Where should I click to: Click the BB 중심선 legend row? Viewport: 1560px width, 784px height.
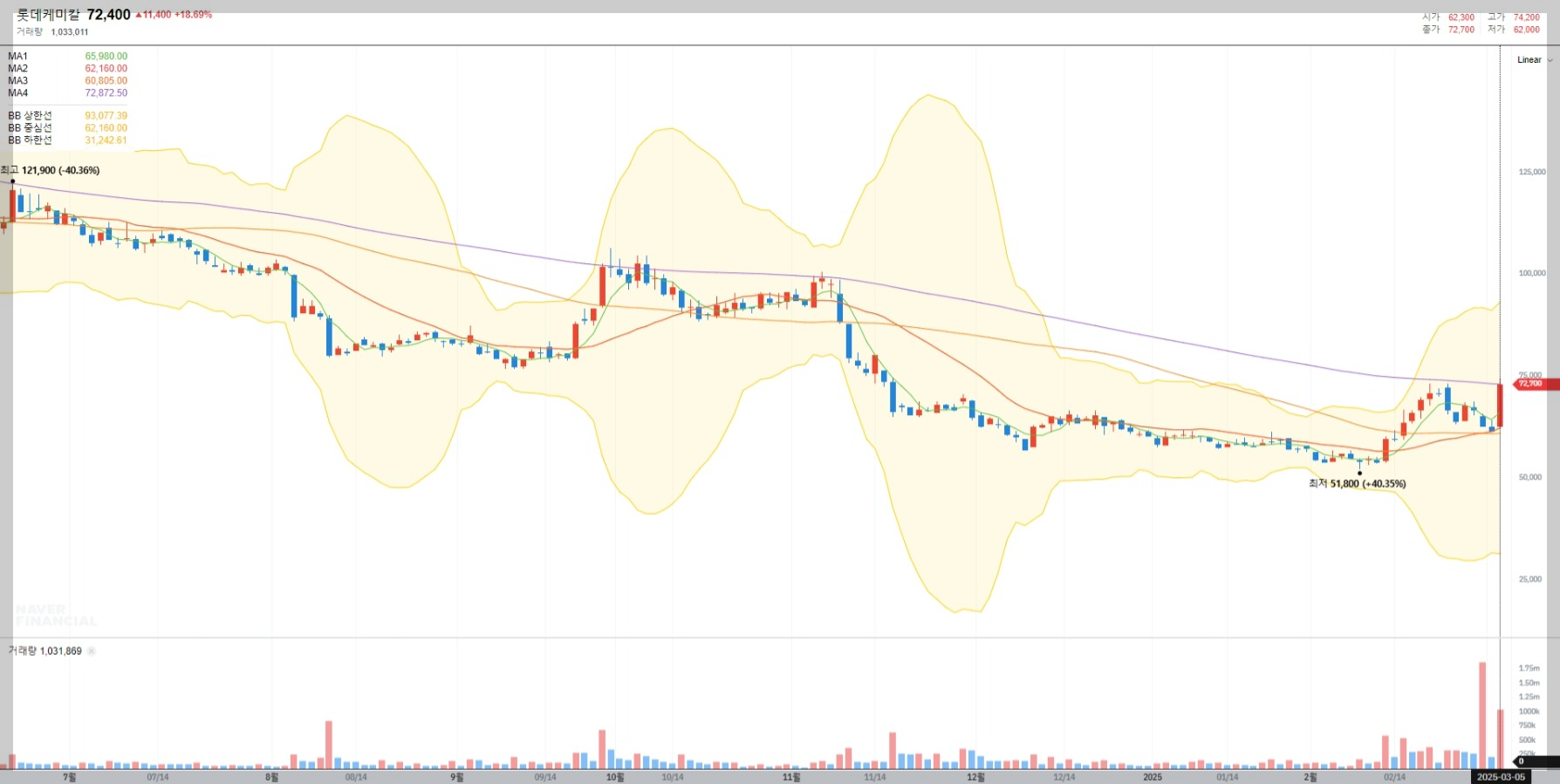67,128
